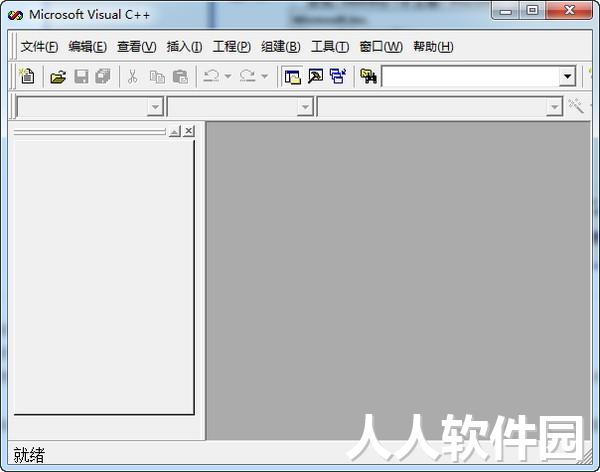This screenshot has height=472, width=600.
Task: Click the Paste clipboard icon
Action: tap(180, 77)
